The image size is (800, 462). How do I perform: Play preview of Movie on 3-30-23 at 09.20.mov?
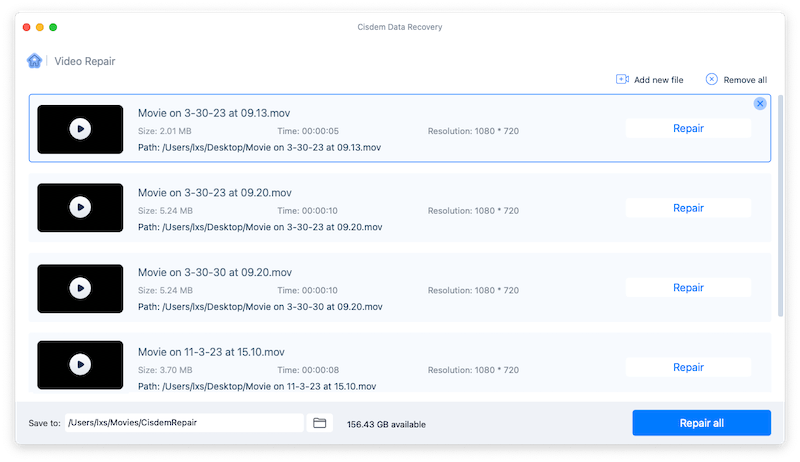click(80, 208)
